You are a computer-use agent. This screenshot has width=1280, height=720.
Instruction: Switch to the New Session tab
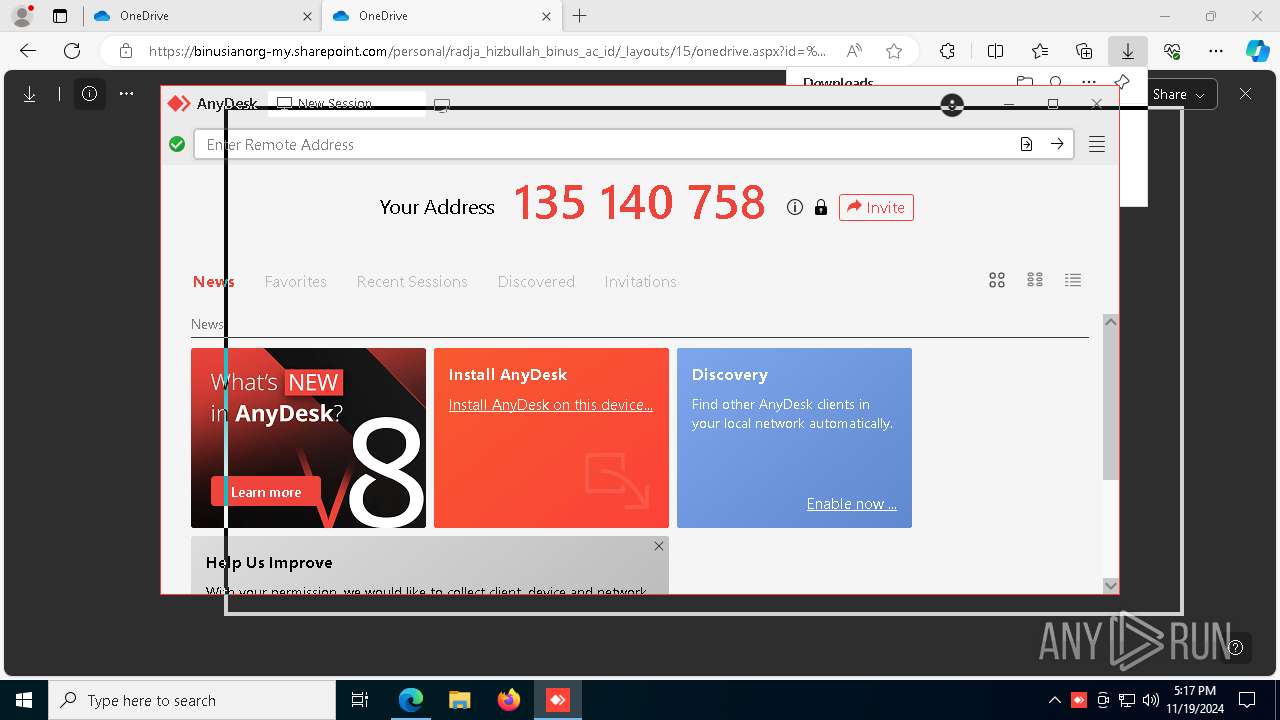coord(347,104)
